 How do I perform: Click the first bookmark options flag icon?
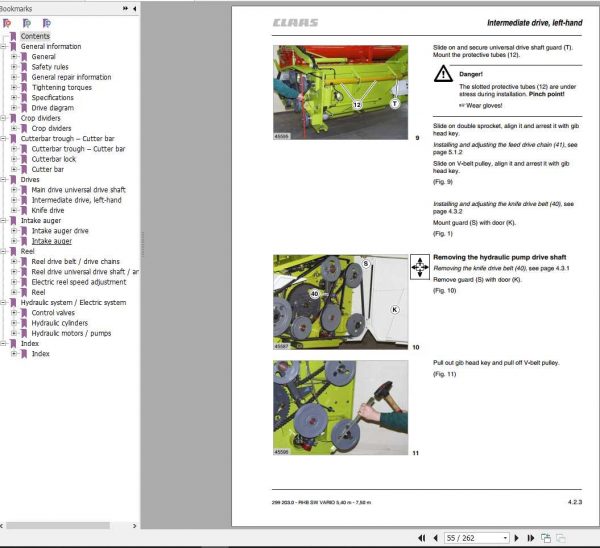tap(7, 23)
